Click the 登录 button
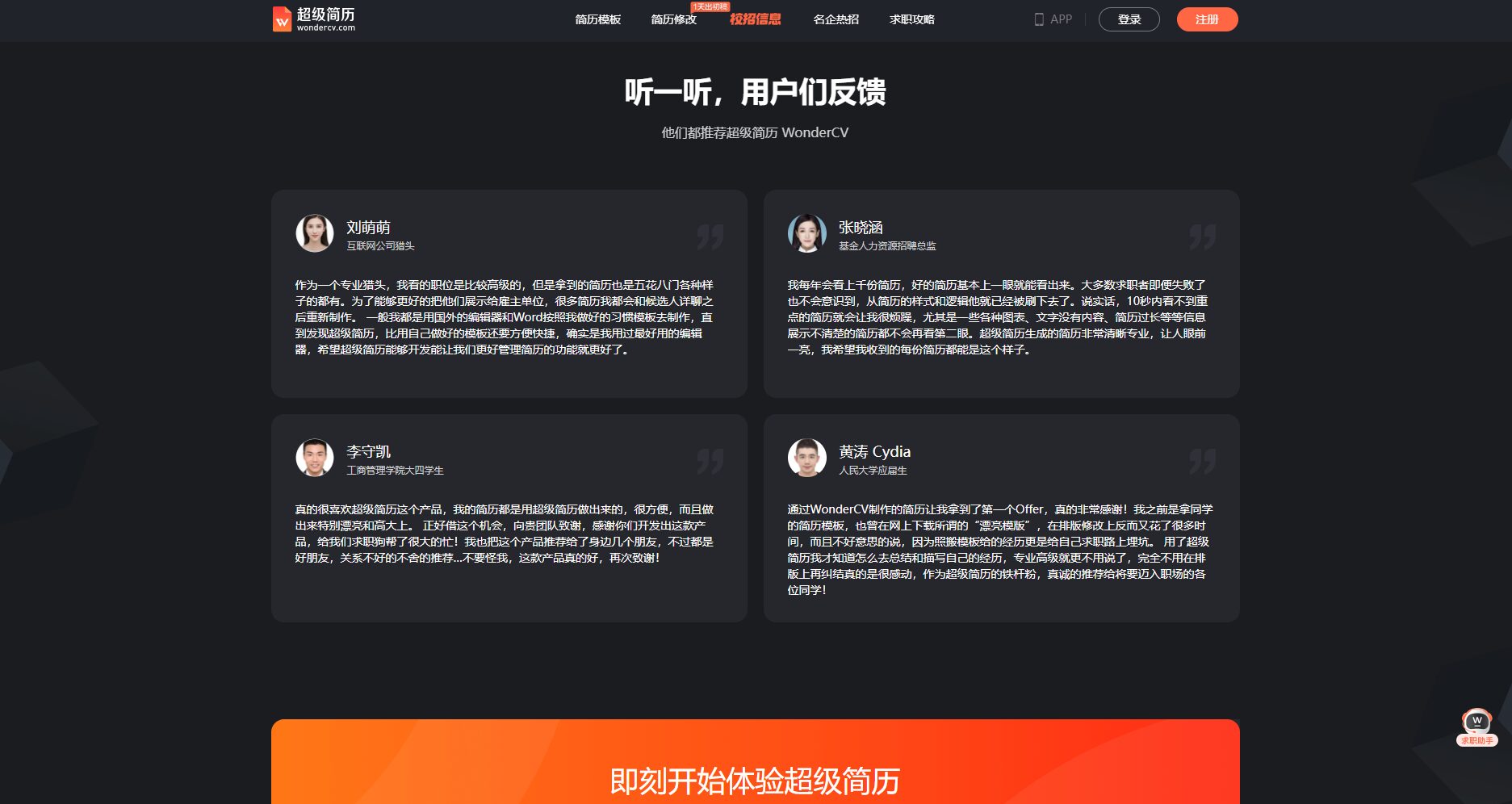The height and width of the screenshot is (804, 1512). coord(1129,19)
